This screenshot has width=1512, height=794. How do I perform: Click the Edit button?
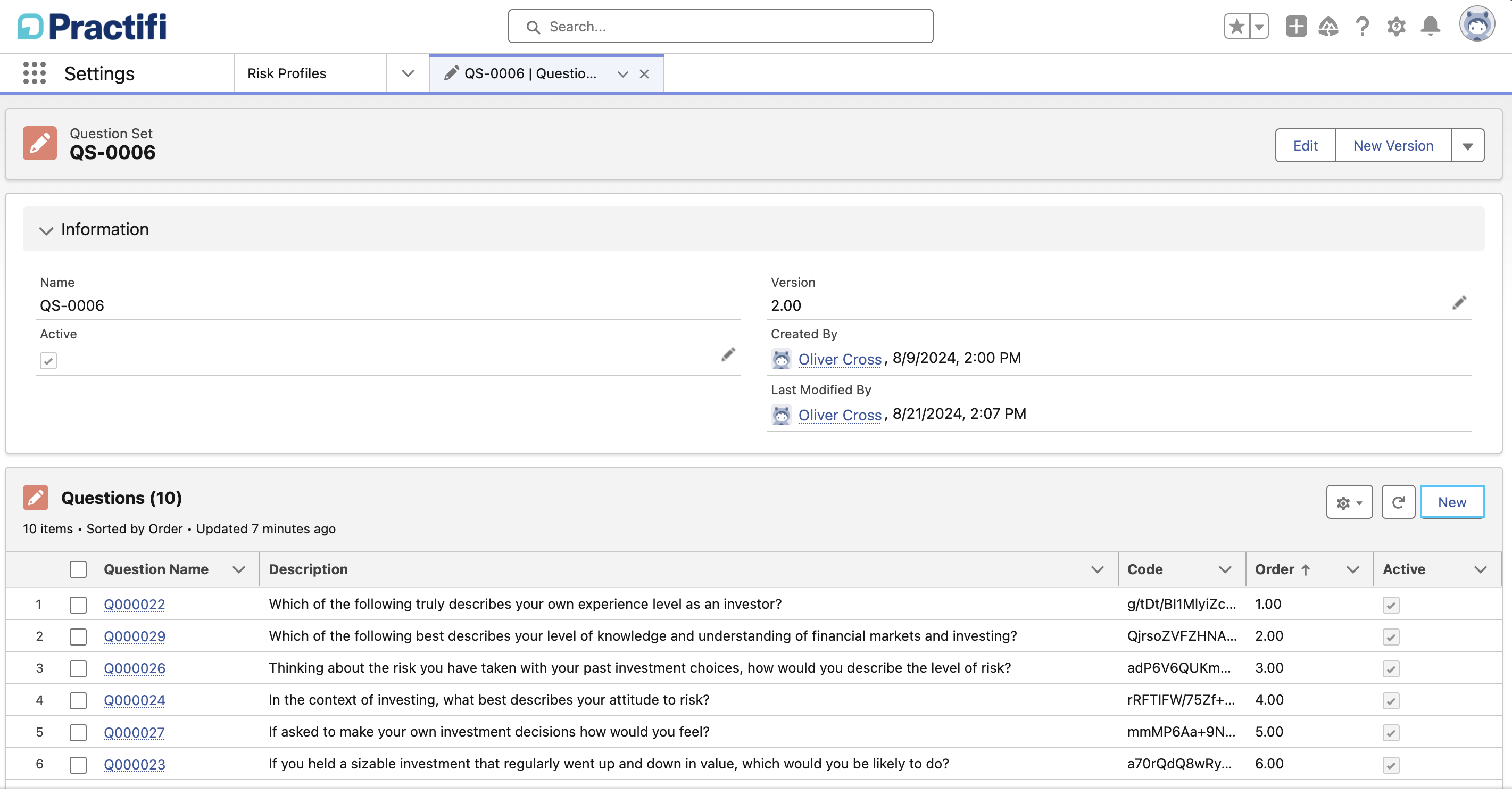pyautogui.click(x=1306, y=146)
